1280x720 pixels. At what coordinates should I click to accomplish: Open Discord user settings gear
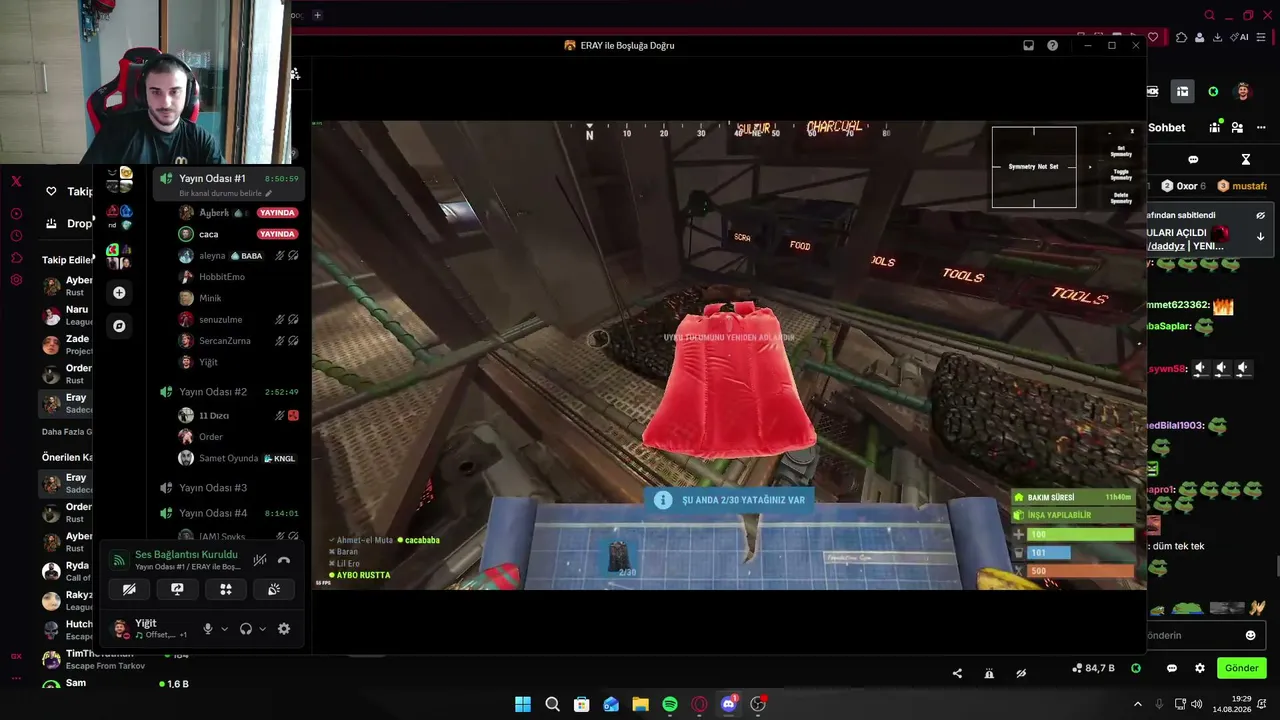tap(284, 629)
